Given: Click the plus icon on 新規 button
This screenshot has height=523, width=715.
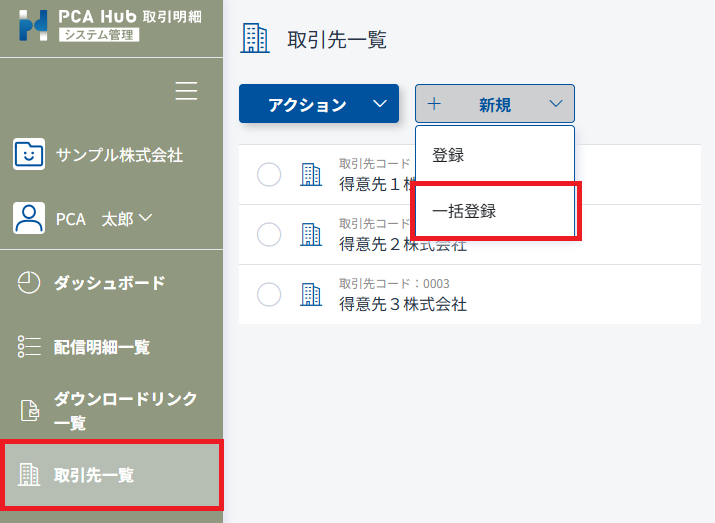Looking at the screenshot, I should (x=434, y=104).
